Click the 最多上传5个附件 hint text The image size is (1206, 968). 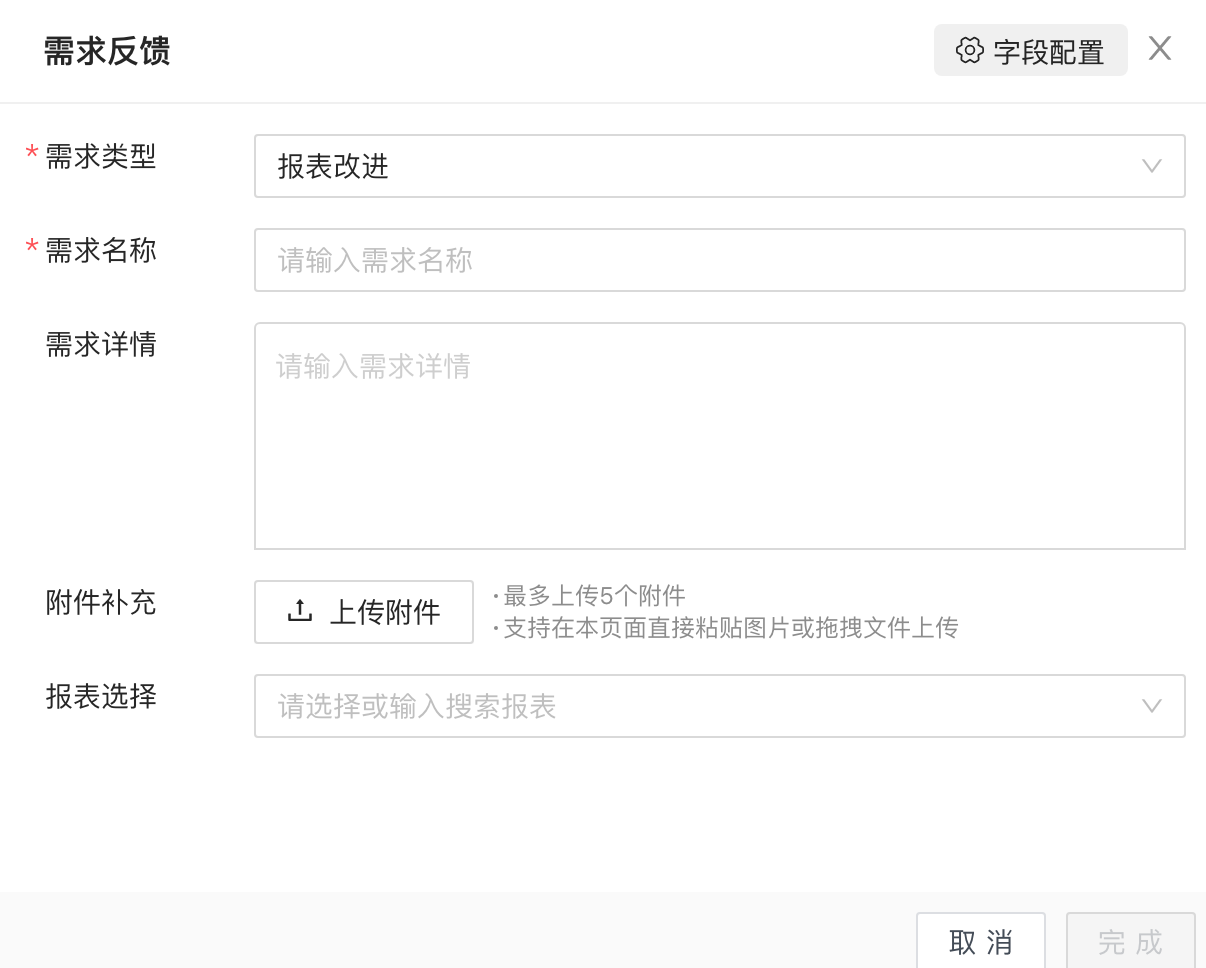tap(594, 596)
